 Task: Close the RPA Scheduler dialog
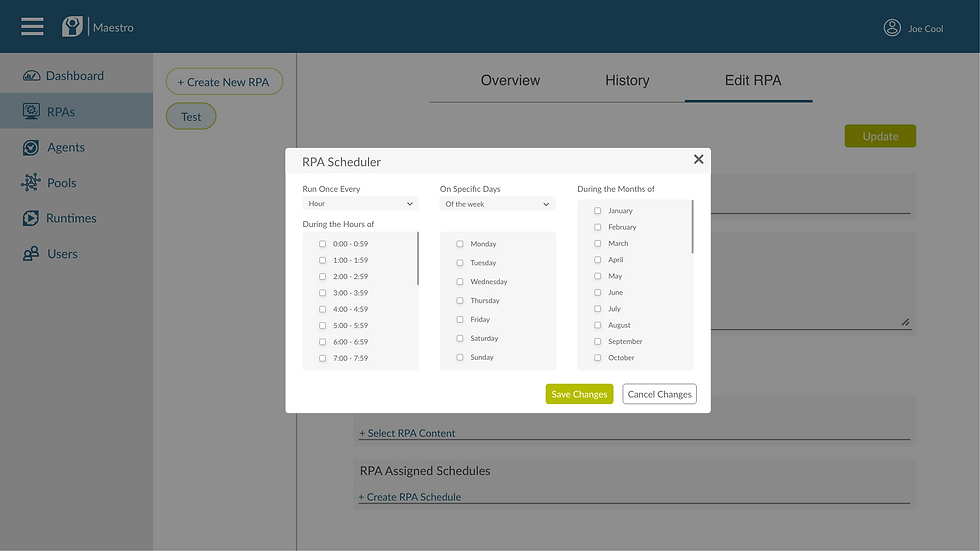coord(698,159)
